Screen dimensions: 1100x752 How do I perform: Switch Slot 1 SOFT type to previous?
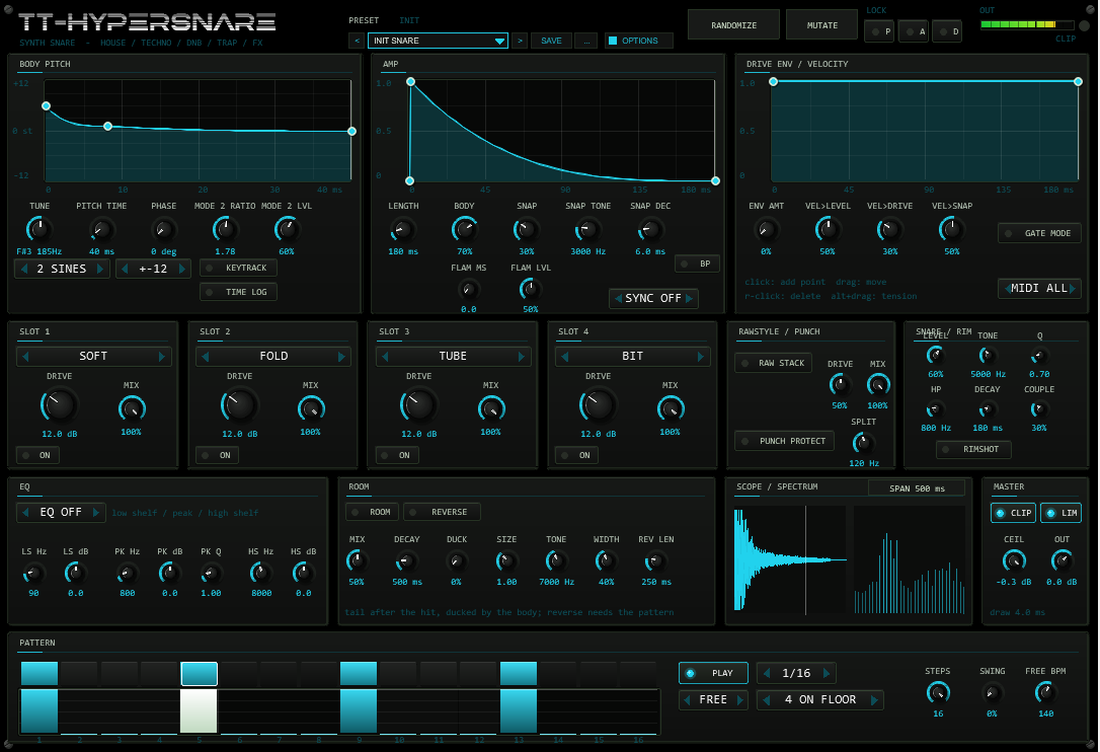tap(26, 356)
